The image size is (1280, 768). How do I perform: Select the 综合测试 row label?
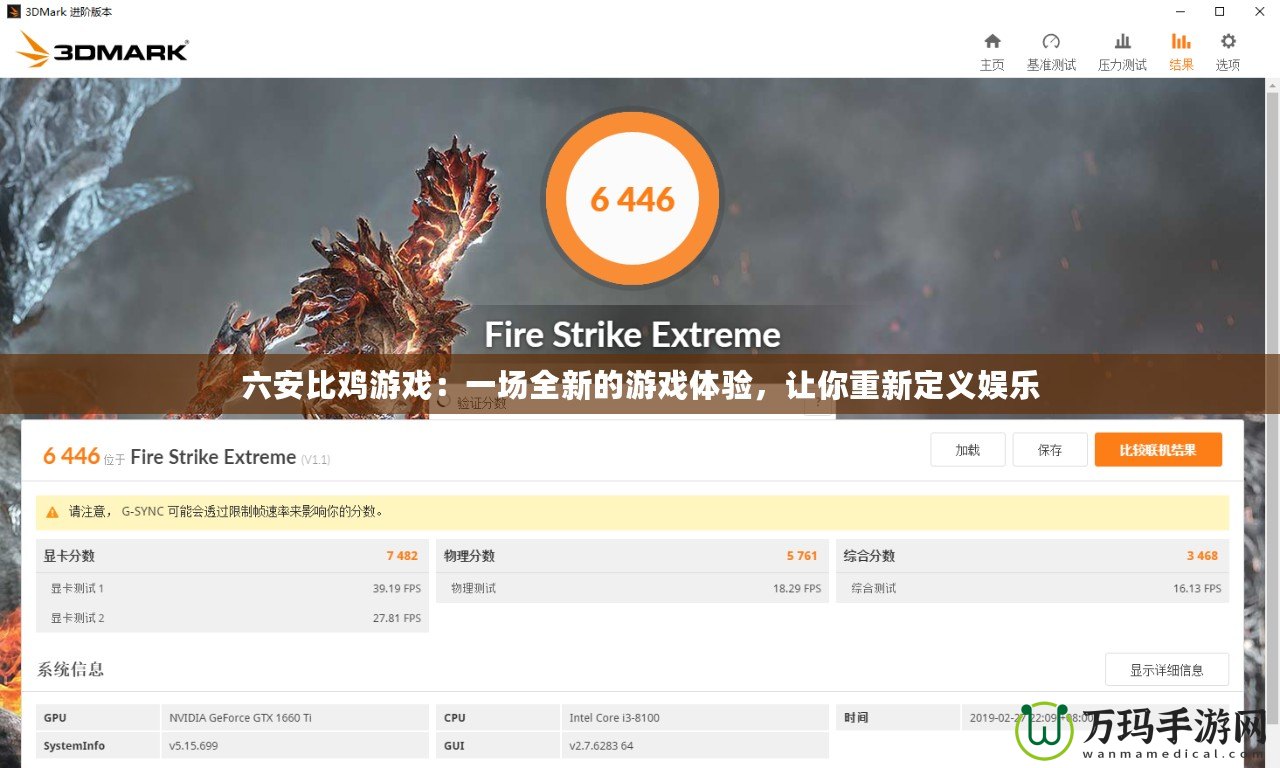pyautogui.click(x=874, y=589)
